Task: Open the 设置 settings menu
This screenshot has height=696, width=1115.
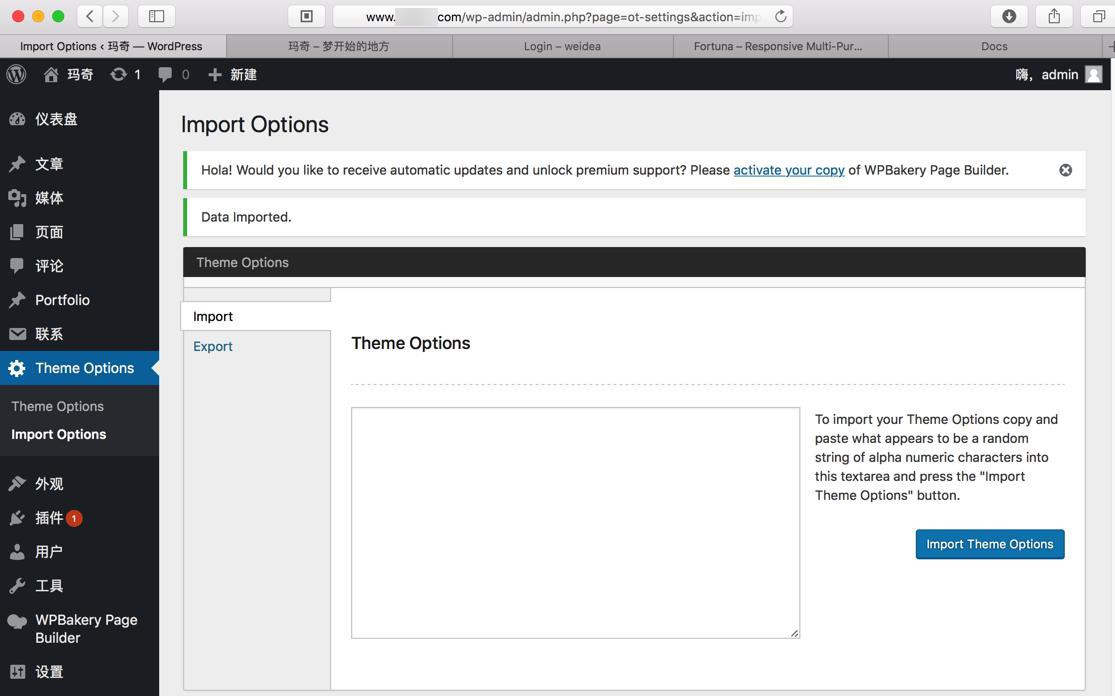Action: [79, 672]
